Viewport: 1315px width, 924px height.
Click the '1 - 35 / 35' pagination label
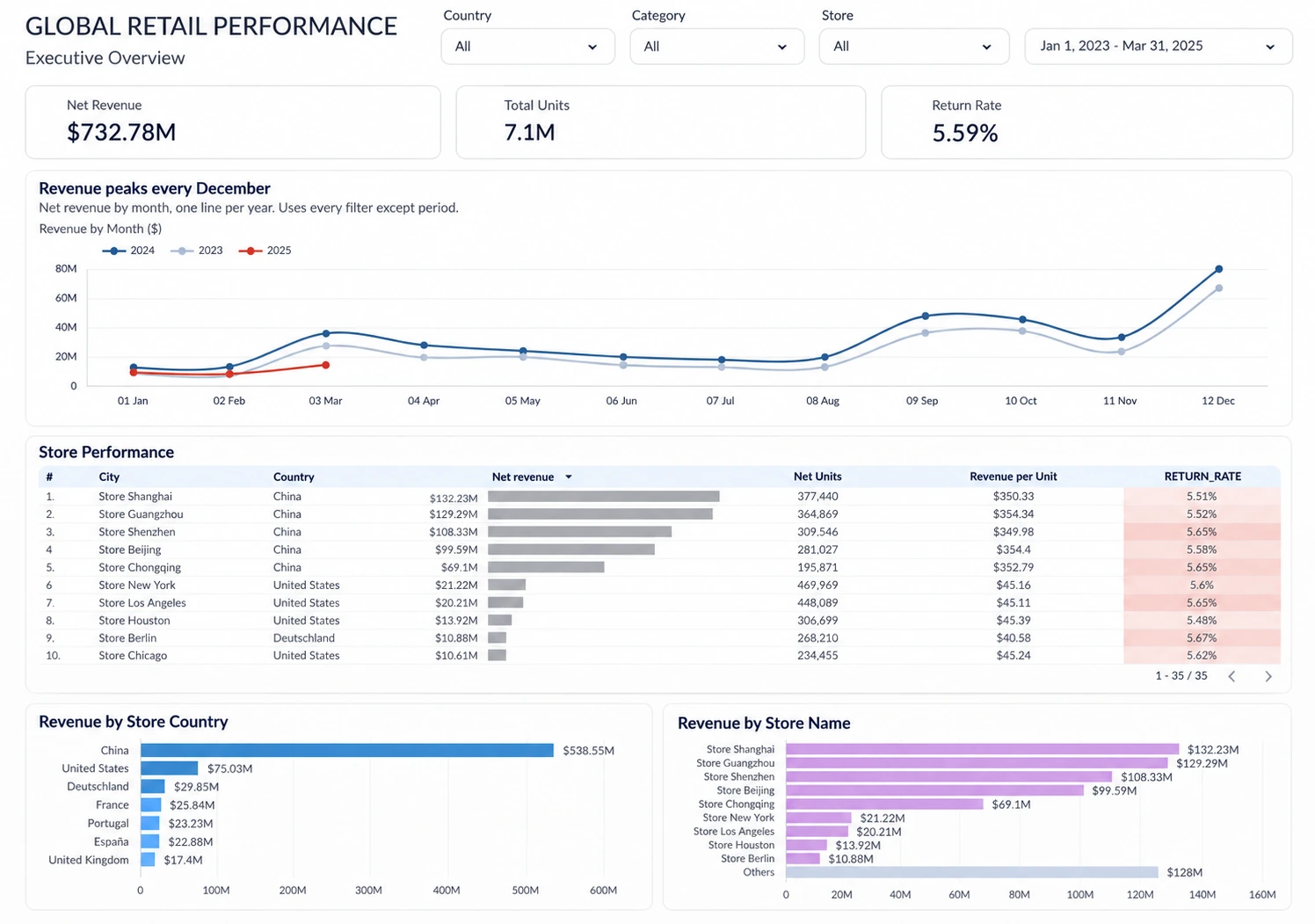click(1181, 676)
